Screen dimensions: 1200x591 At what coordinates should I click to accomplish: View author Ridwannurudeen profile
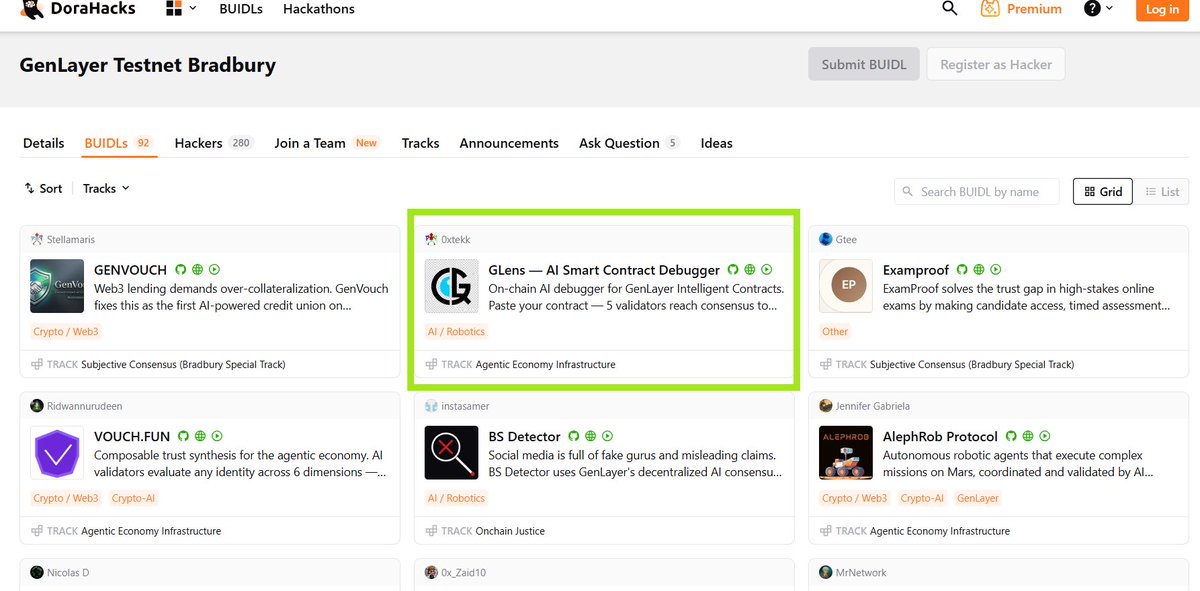76,406
